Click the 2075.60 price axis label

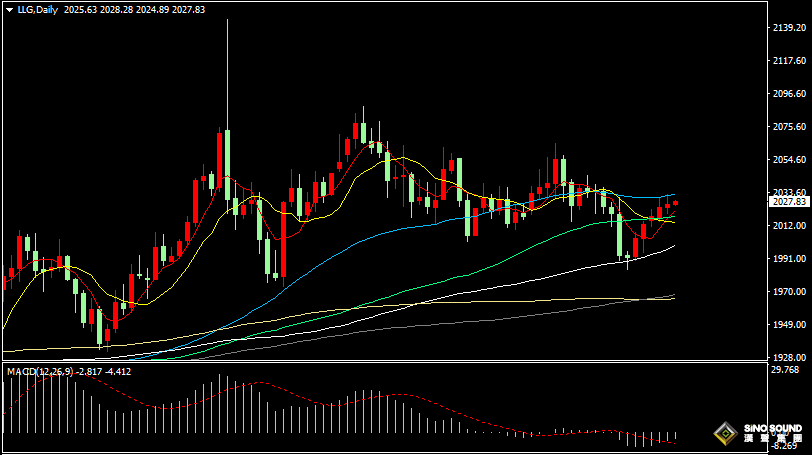(x=789, y=127)
